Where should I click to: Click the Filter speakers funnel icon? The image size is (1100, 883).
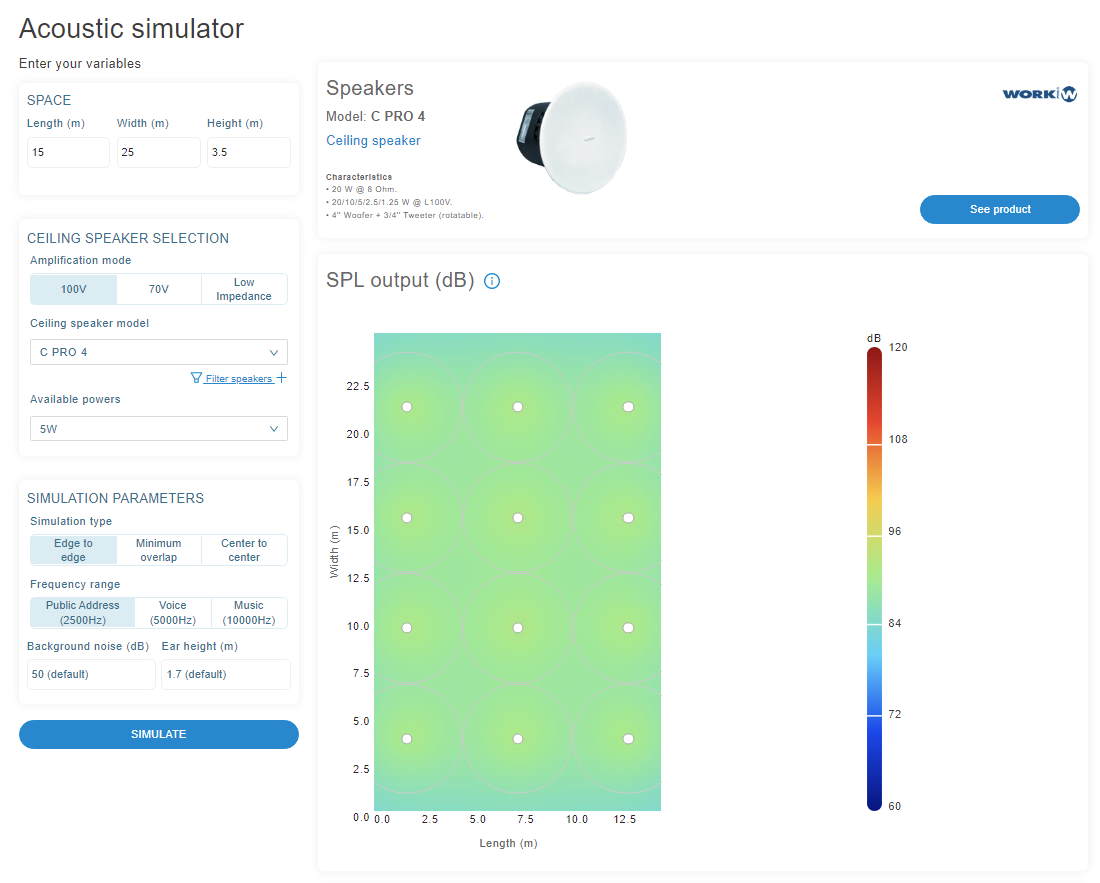(196, 378)
